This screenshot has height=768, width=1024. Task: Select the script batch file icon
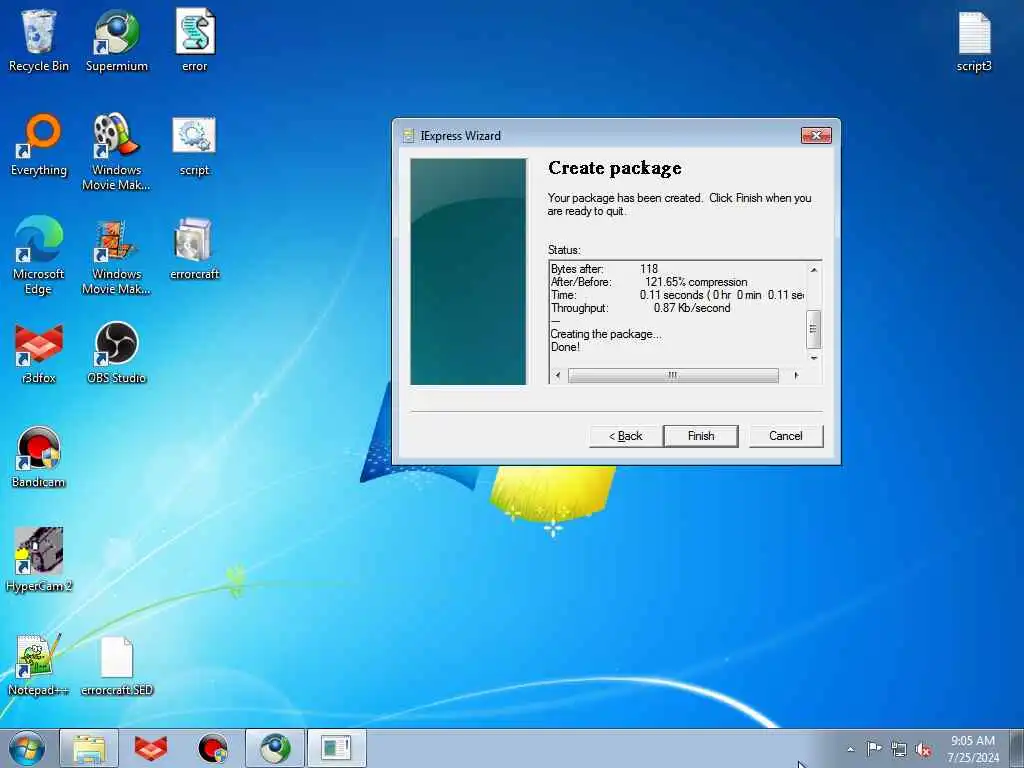194,145
